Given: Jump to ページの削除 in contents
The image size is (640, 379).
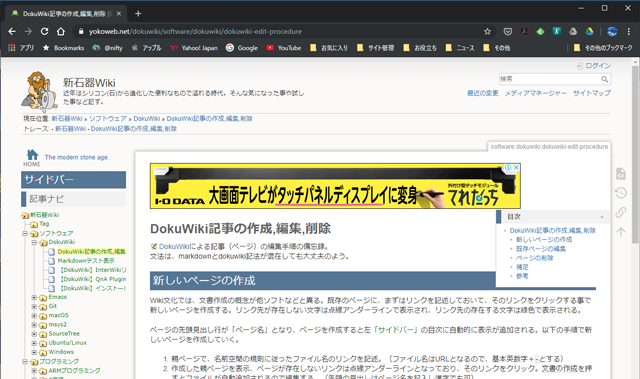Looking at the screenshot, I should (x=535, y=258).
